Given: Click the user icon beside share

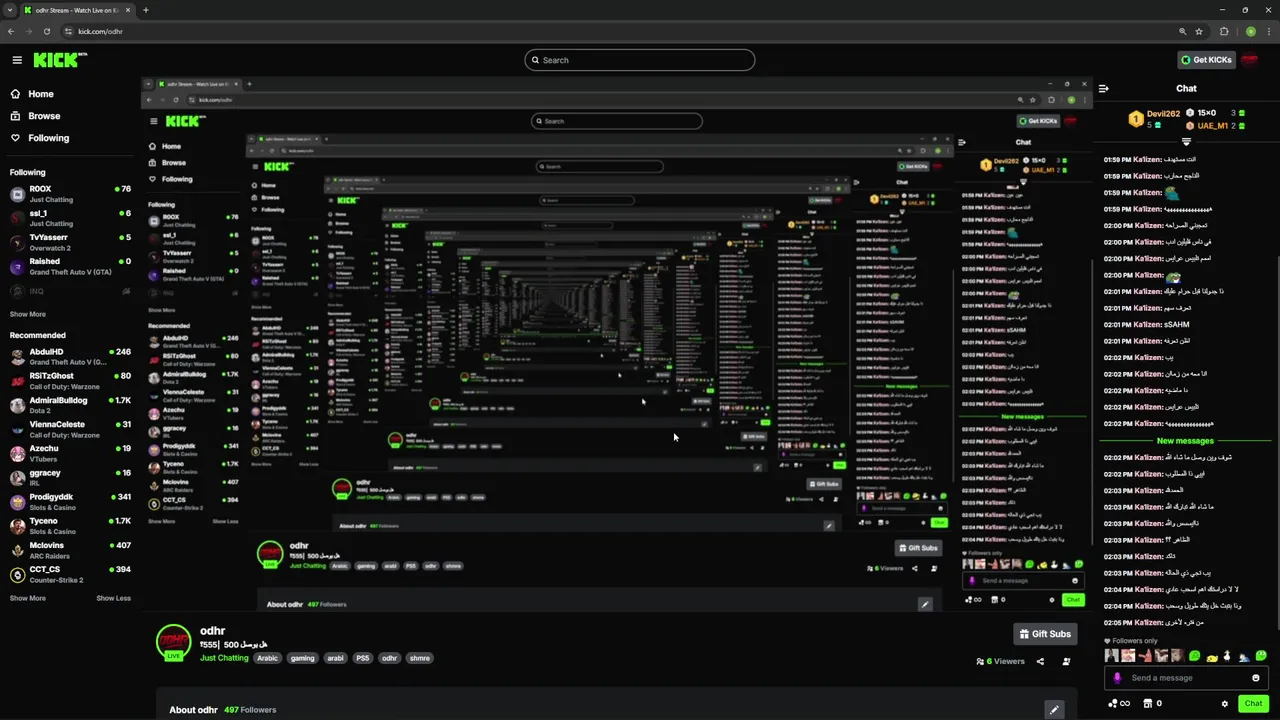Looking at the screenshot, I should [x=1066, y=661].
